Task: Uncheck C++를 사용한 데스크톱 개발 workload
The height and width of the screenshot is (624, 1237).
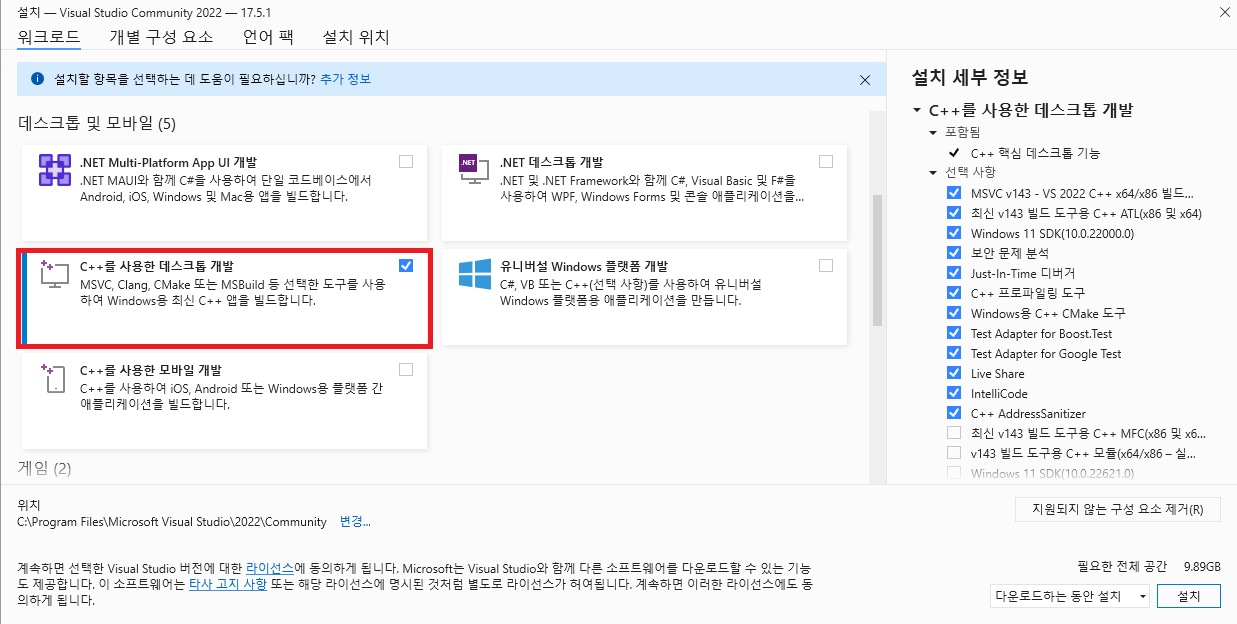Action: (406, 265)
